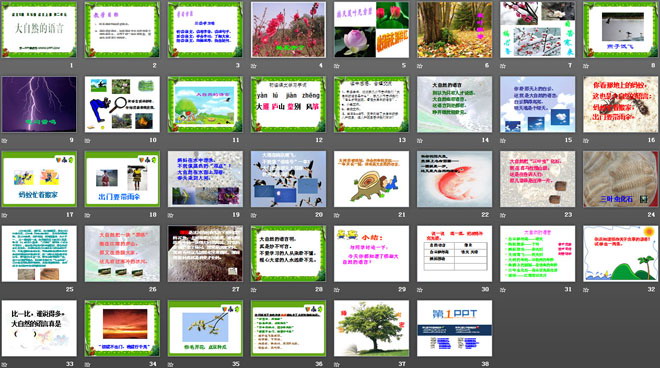
Task: Select slide 9 lightning thumbnail
Action: (x=39, y=104)
